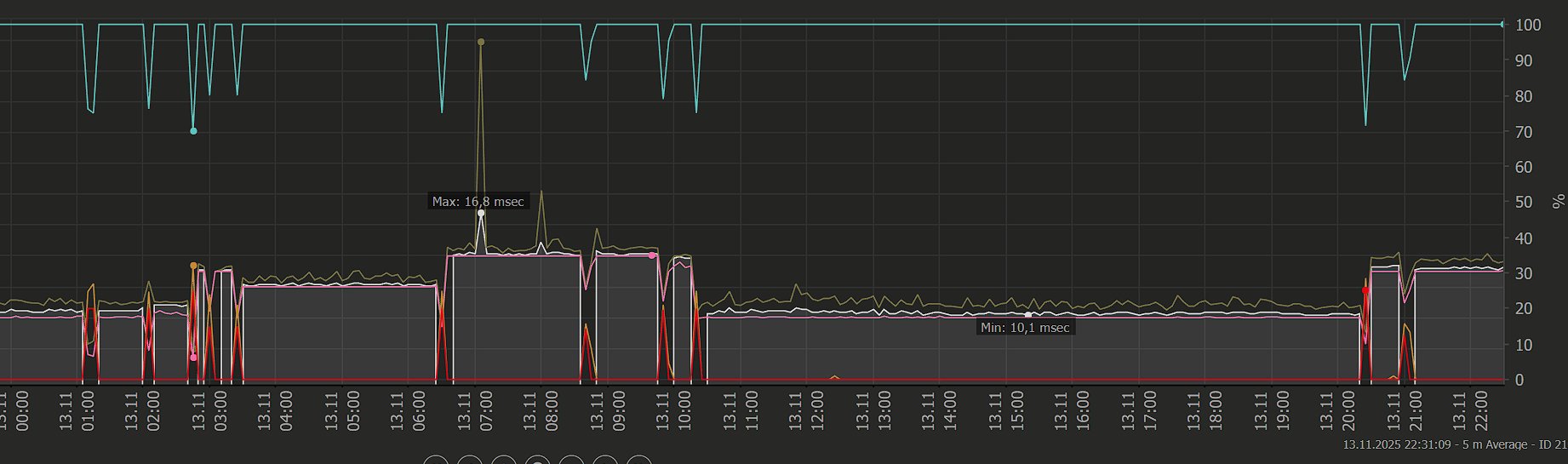This screenshot has height=464, width=1568.
Task: Click the "Max: 16,8 msec" label
Action: 478,202
